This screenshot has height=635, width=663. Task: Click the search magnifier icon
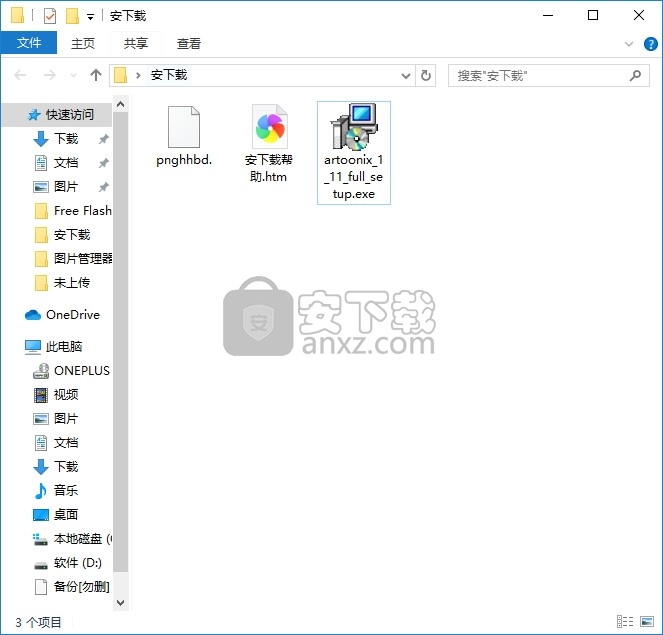pyautogui.click(x=635, y=76)
